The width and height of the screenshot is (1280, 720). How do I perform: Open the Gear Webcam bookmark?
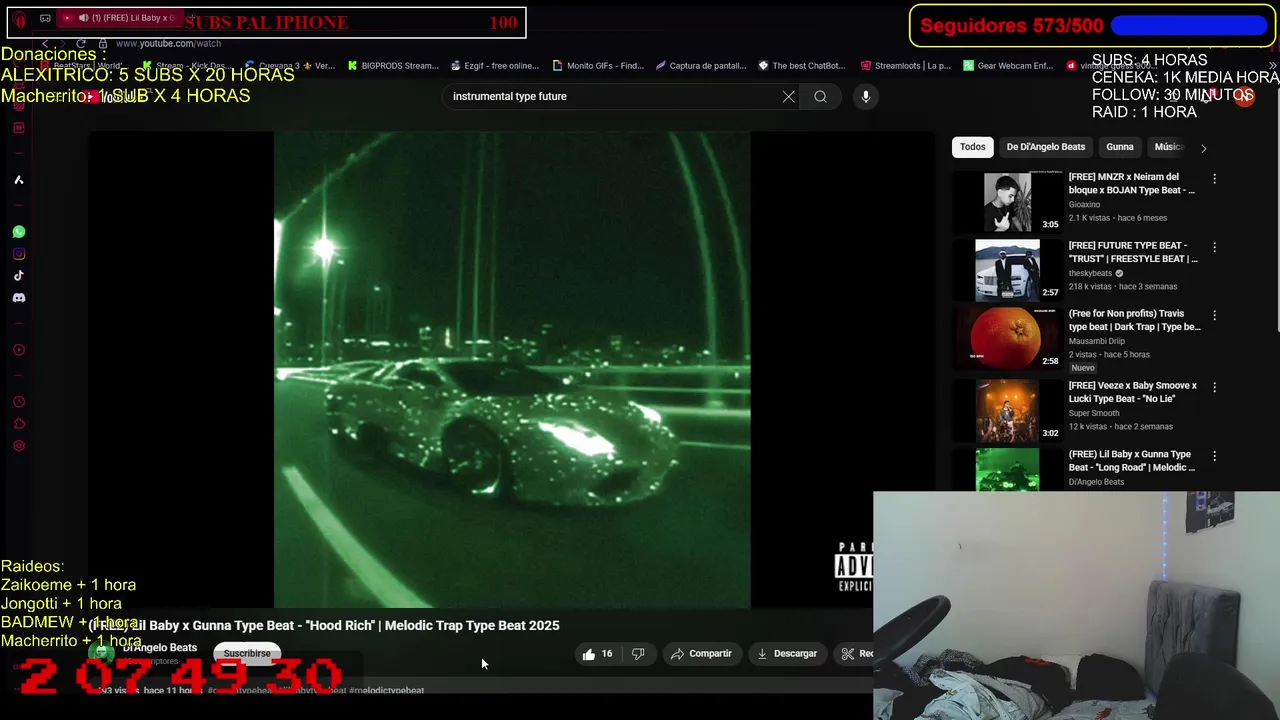click(x=1008, y=66)
